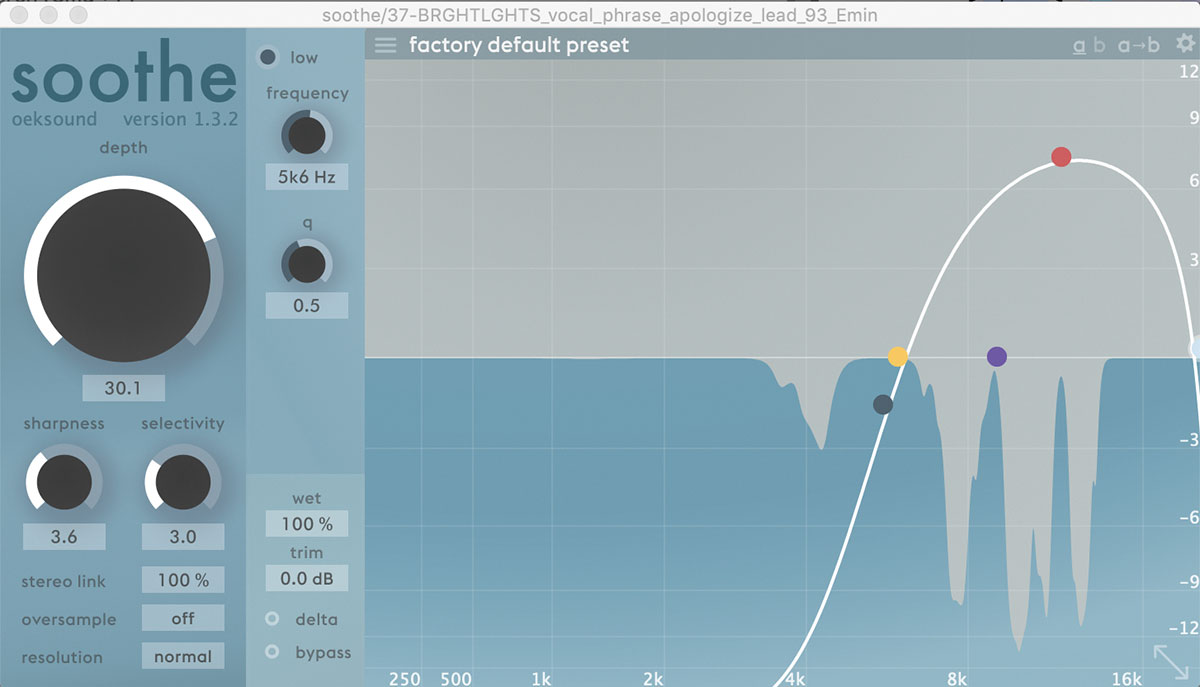Image resolution: width=1200 pixels, height=687 pixels.
Task: Toggle the low band enable dot
Action: pyautogui.click(x=268, y=57)
